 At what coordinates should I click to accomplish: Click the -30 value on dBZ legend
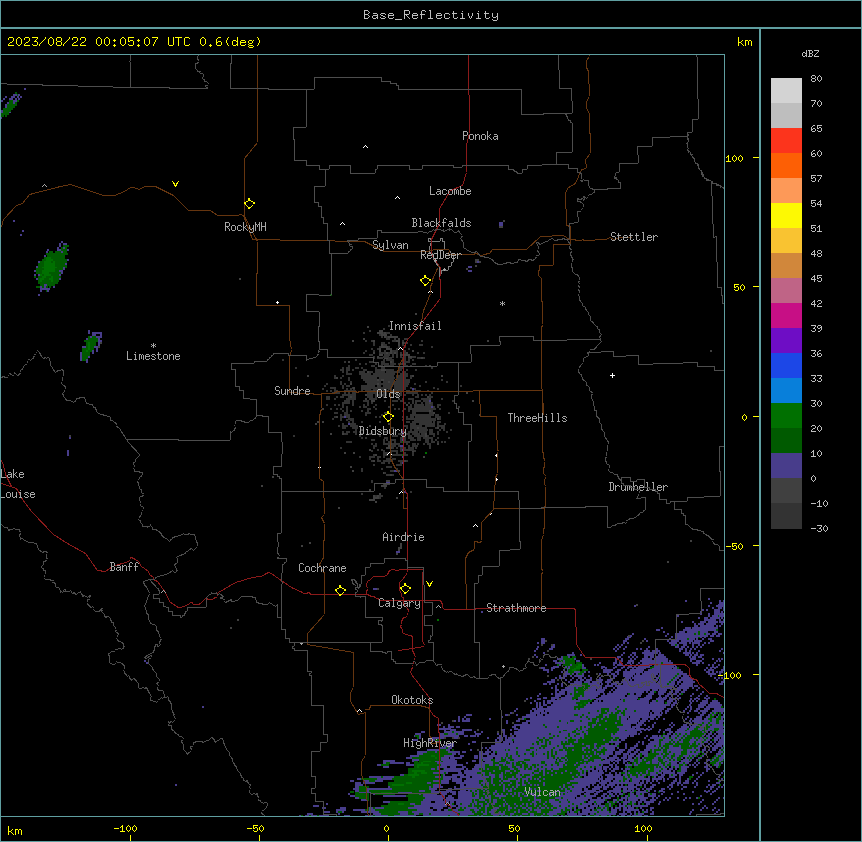coord(819,528)
